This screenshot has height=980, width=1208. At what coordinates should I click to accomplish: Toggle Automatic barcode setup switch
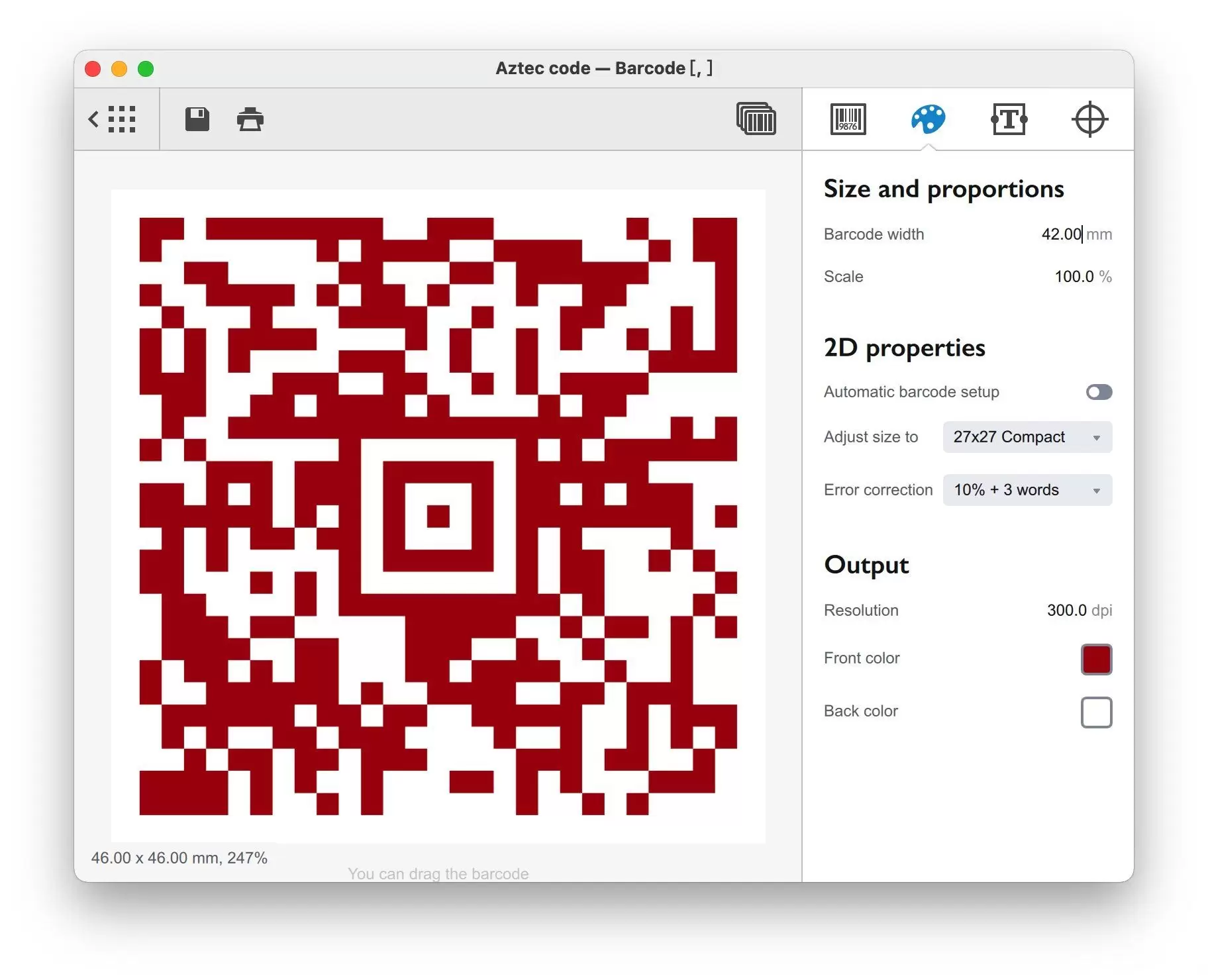1099,392
